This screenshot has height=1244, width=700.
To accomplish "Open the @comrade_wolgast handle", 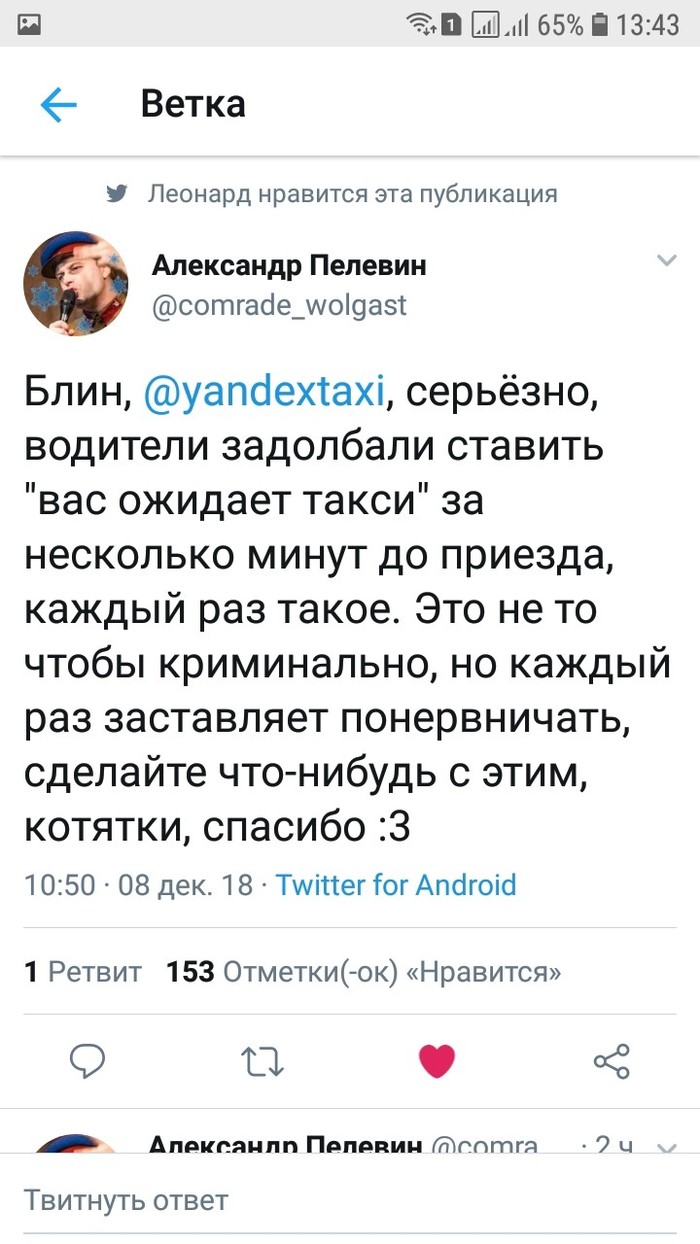I will coord(279,304).
